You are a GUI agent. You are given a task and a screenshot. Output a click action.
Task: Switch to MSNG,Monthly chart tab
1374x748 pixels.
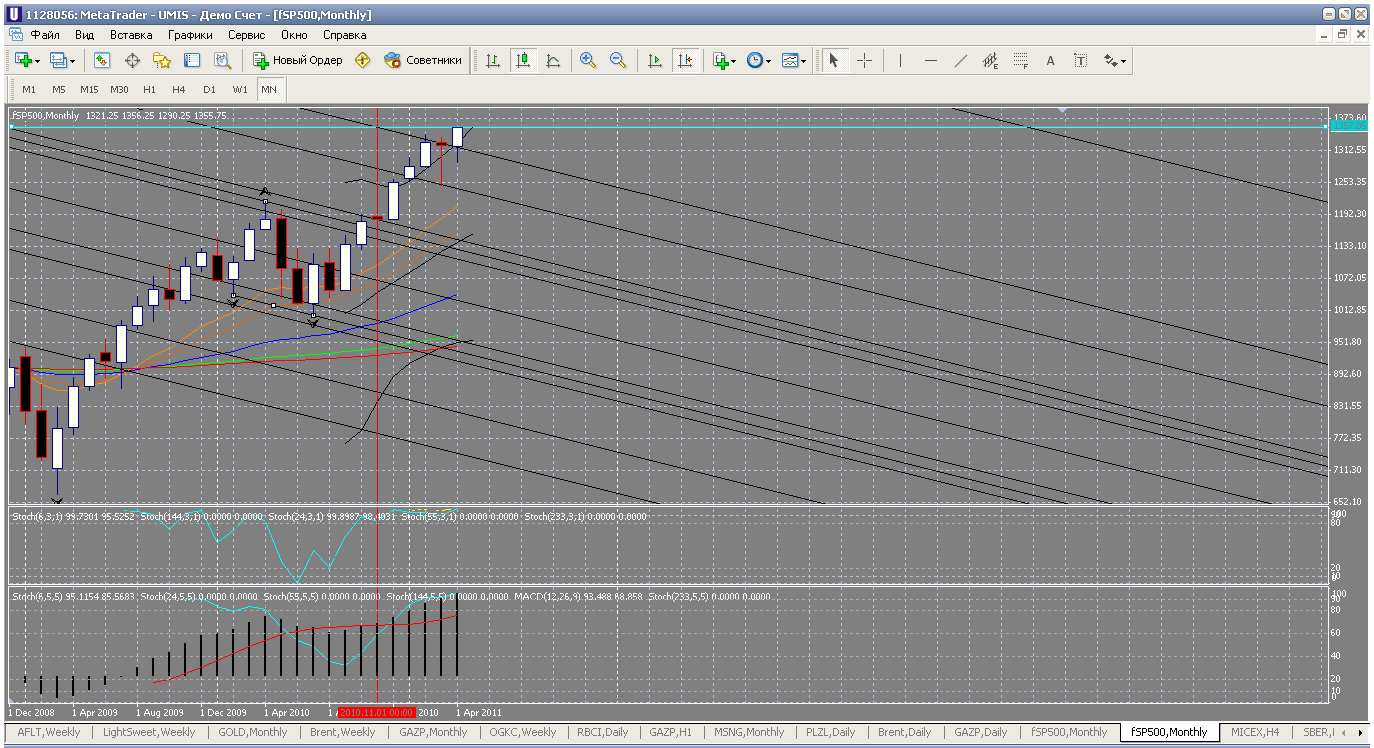point(749,732)
